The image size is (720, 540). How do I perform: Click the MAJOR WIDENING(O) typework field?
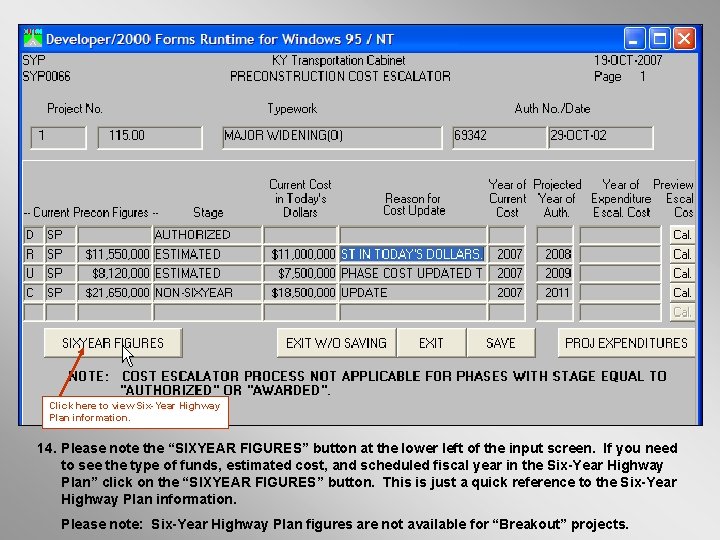click(332, 137)
